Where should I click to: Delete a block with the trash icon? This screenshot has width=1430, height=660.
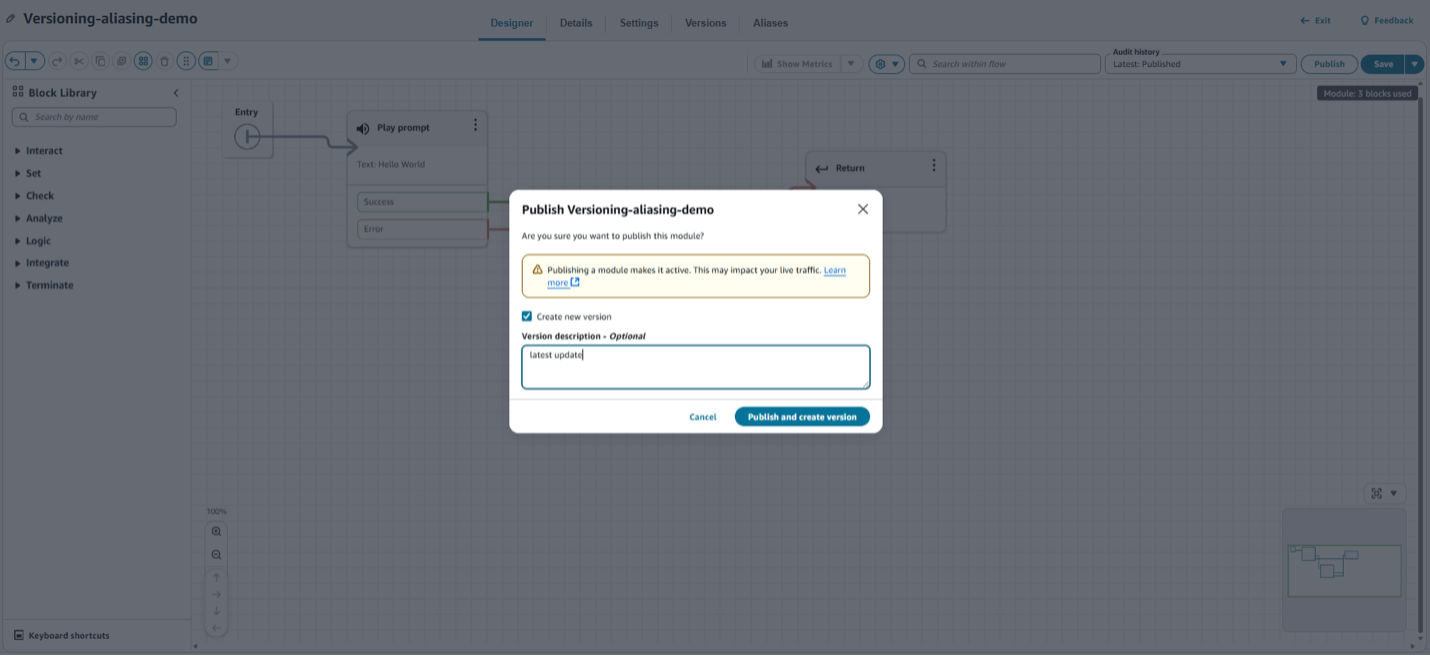click(x=164, y=60)
